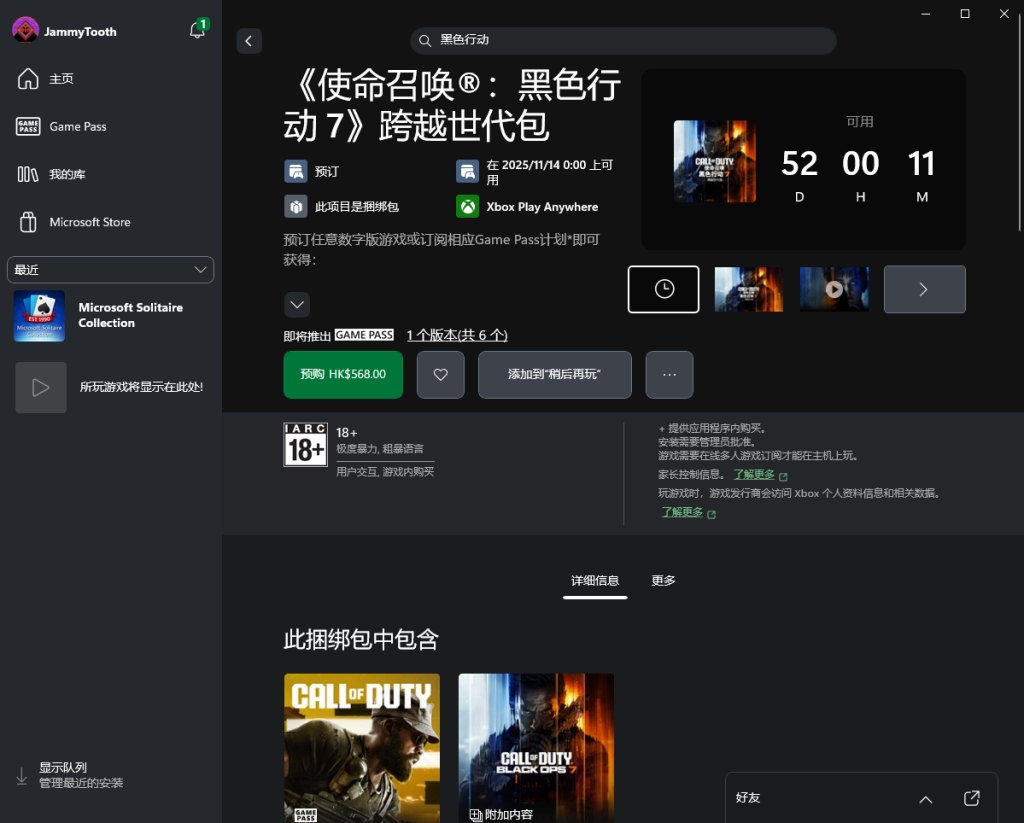This screenshot has height=823, width=1024.
Task: Expand the friends panel chevron
Action: [925, 799]
